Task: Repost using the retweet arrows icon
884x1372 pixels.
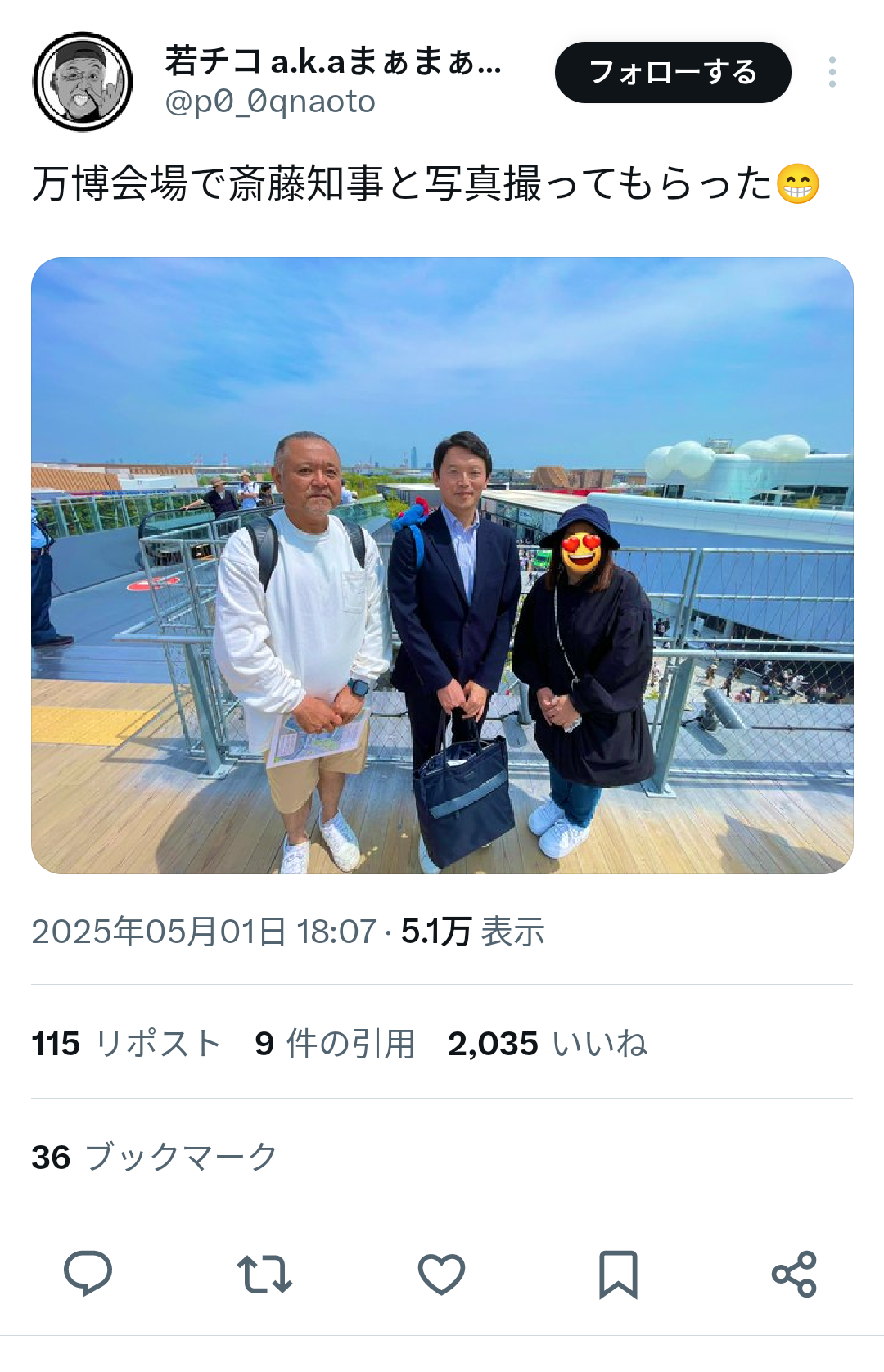Action: [264, 1274]
